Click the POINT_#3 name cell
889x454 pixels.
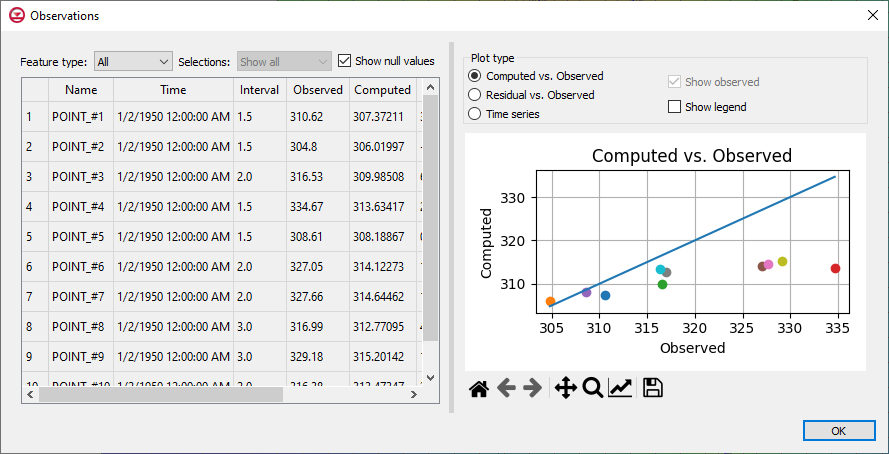click(81, 177)
